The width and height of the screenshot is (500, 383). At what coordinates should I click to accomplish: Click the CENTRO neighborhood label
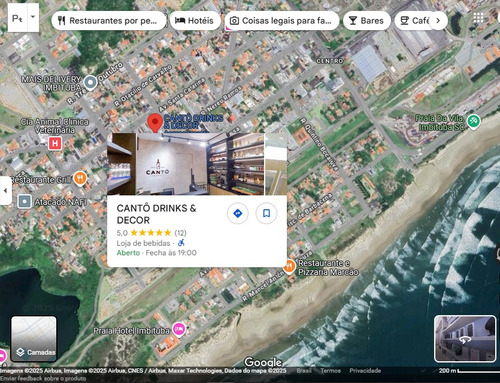329,61
